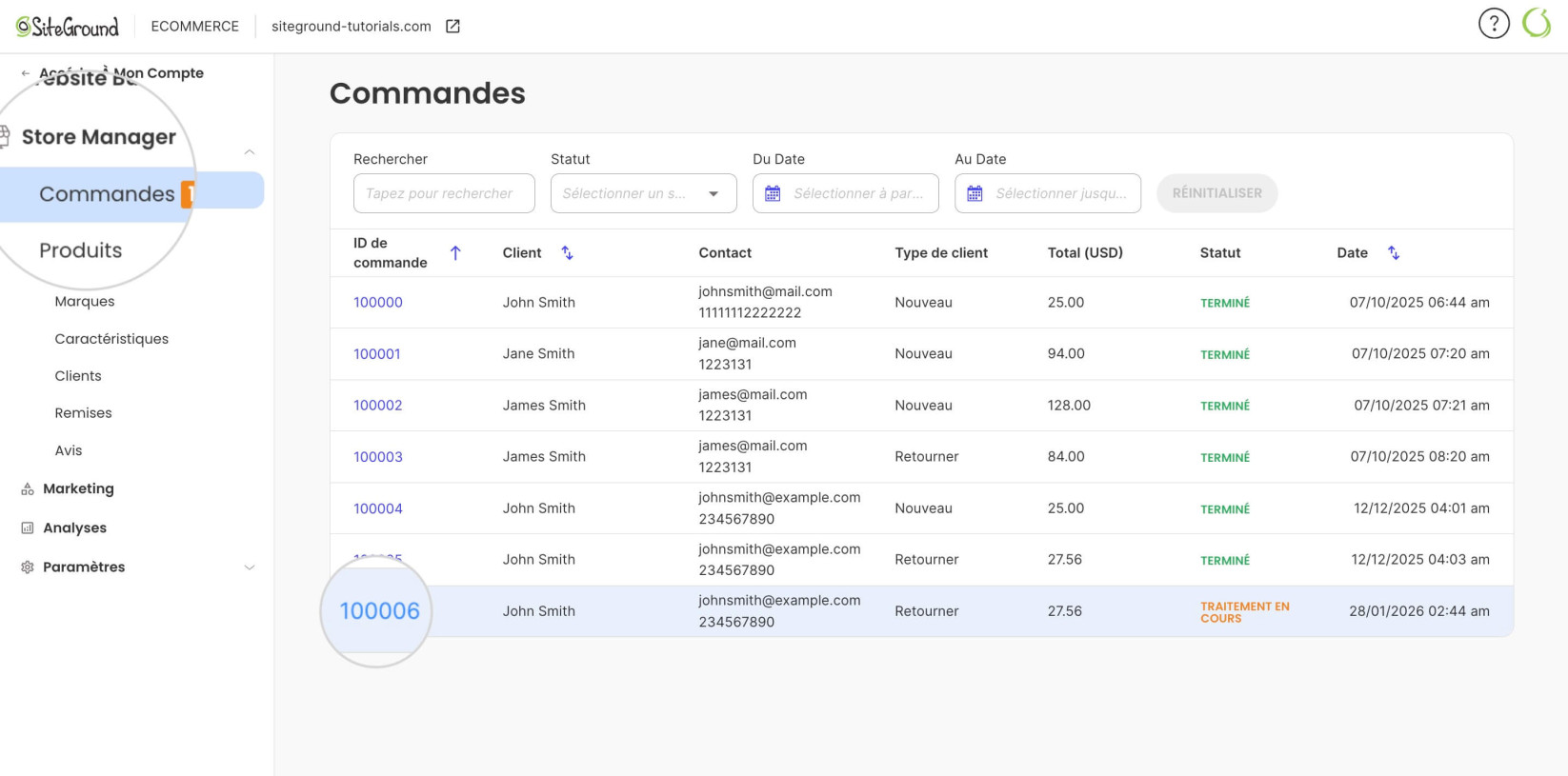The image size is (1568, 776).
Task: Open Remises in the sidebar
Action: click(84, 413)
